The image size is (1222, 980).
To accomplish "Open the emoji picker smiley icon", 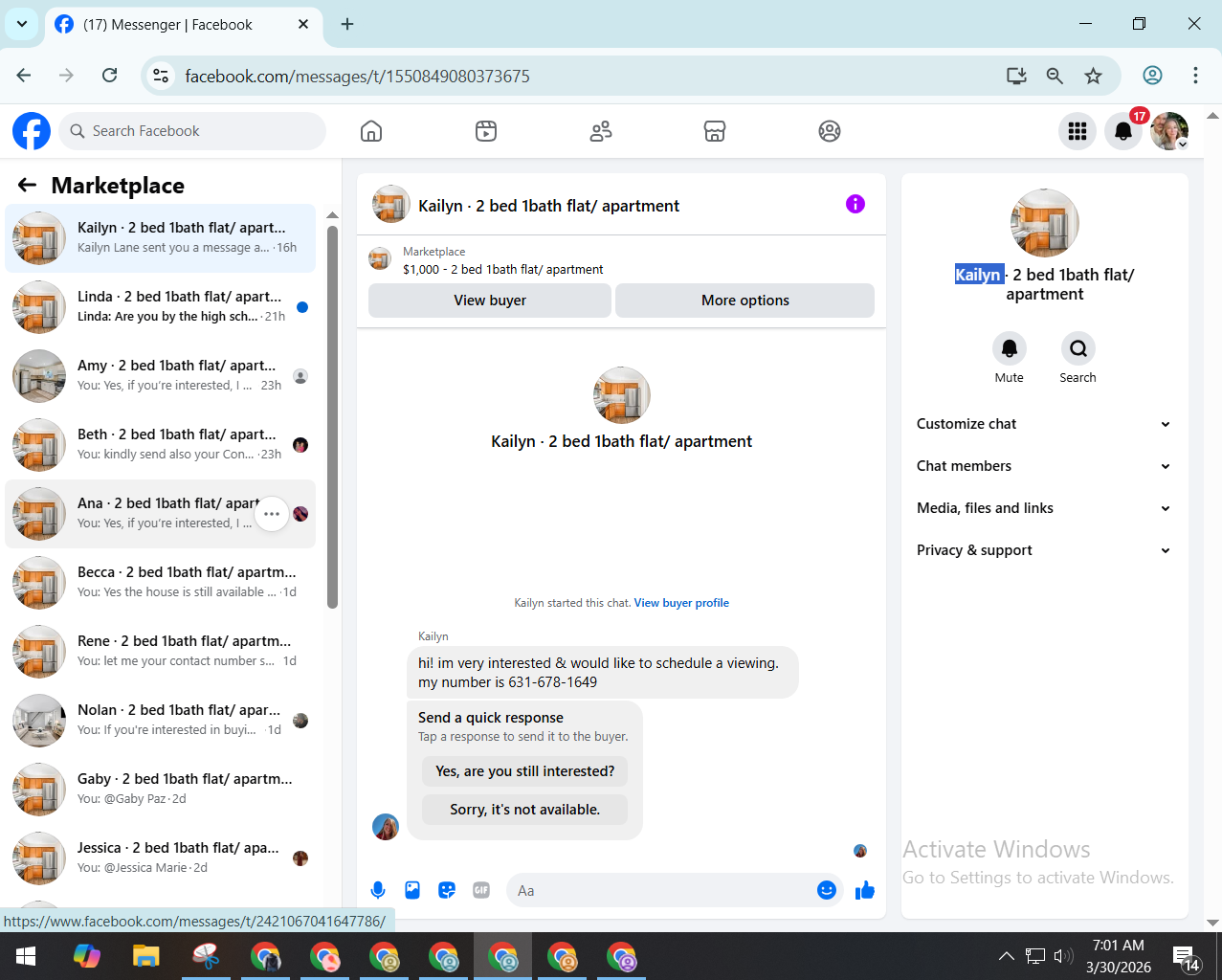I will pyautogui.click(x=827, y=890).
